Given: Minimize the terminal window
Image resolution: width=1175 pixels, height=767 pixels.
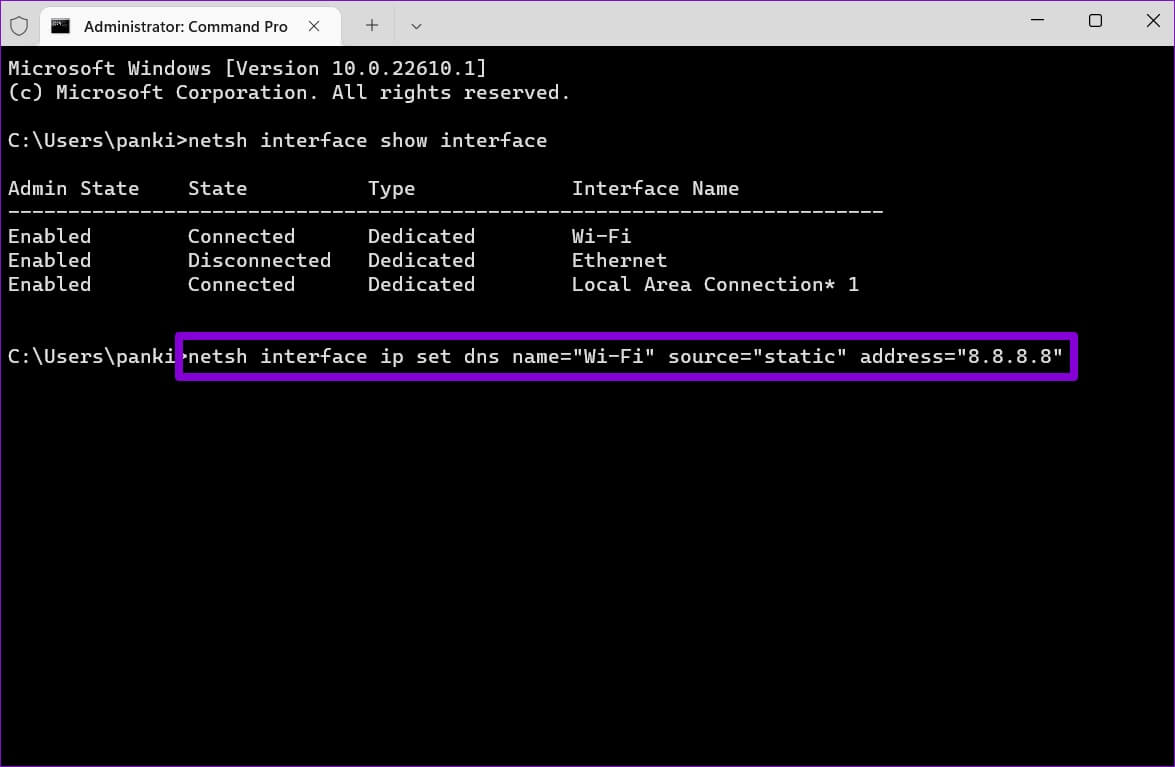Looking at the screenshot, I should point(1039,21).
